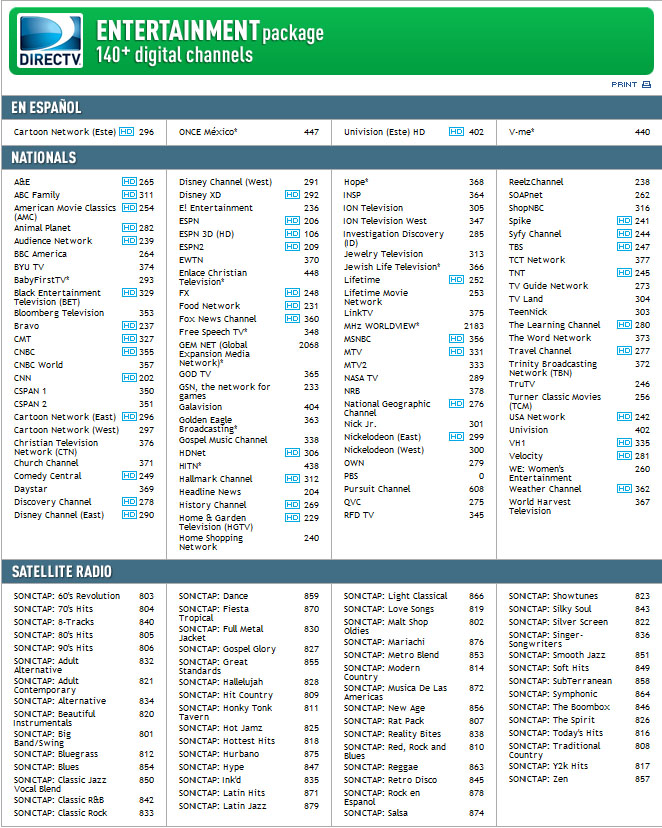
Task: Click the HD icon next to Bravo
Action: pyautogui.click(x=129, y=326)
